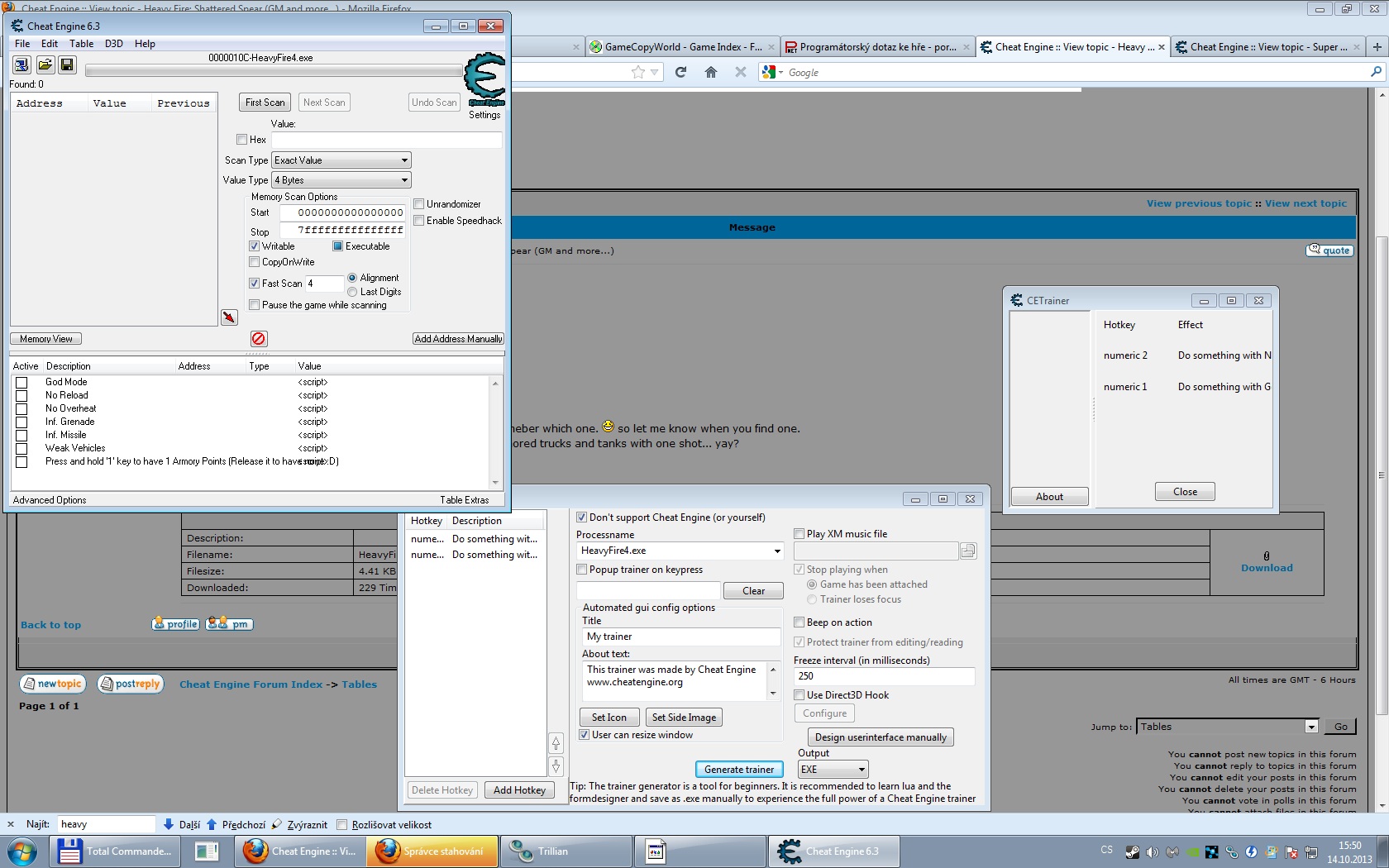Click Add Hotkey in trainer generator

[519, 790]
